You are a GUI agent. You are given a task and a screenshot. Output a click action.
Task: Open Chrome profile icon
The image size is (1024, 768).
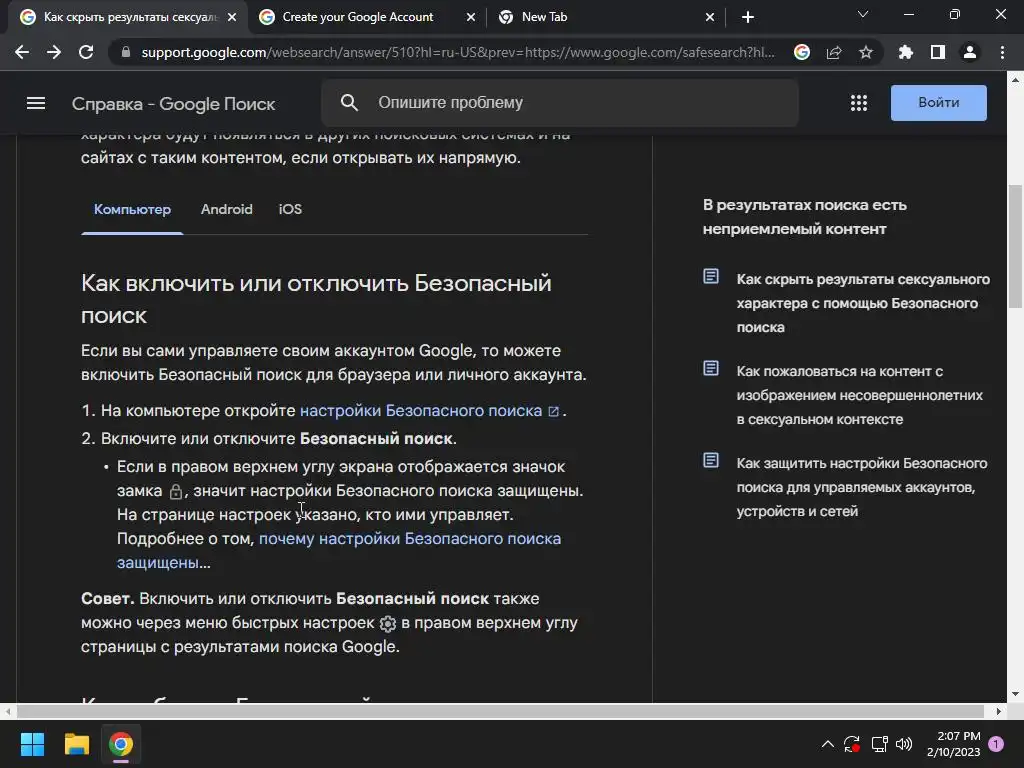point(970,52)
